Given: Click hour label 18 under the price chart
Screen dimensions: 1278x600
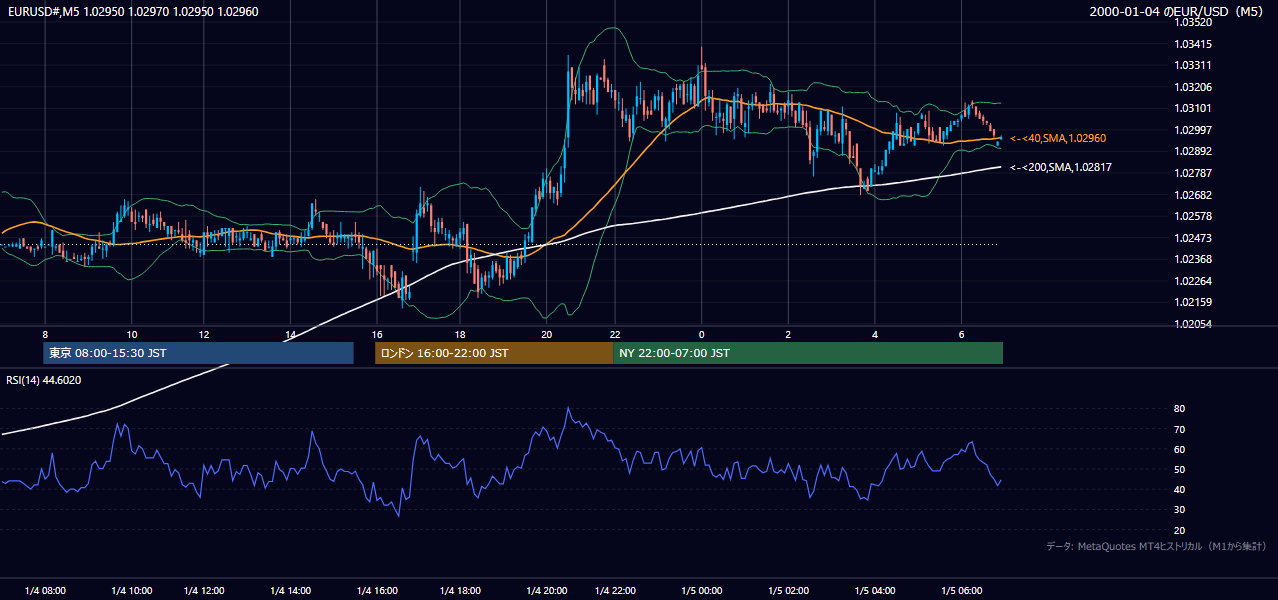Looking at the screenshot, I should pos(460,334).
